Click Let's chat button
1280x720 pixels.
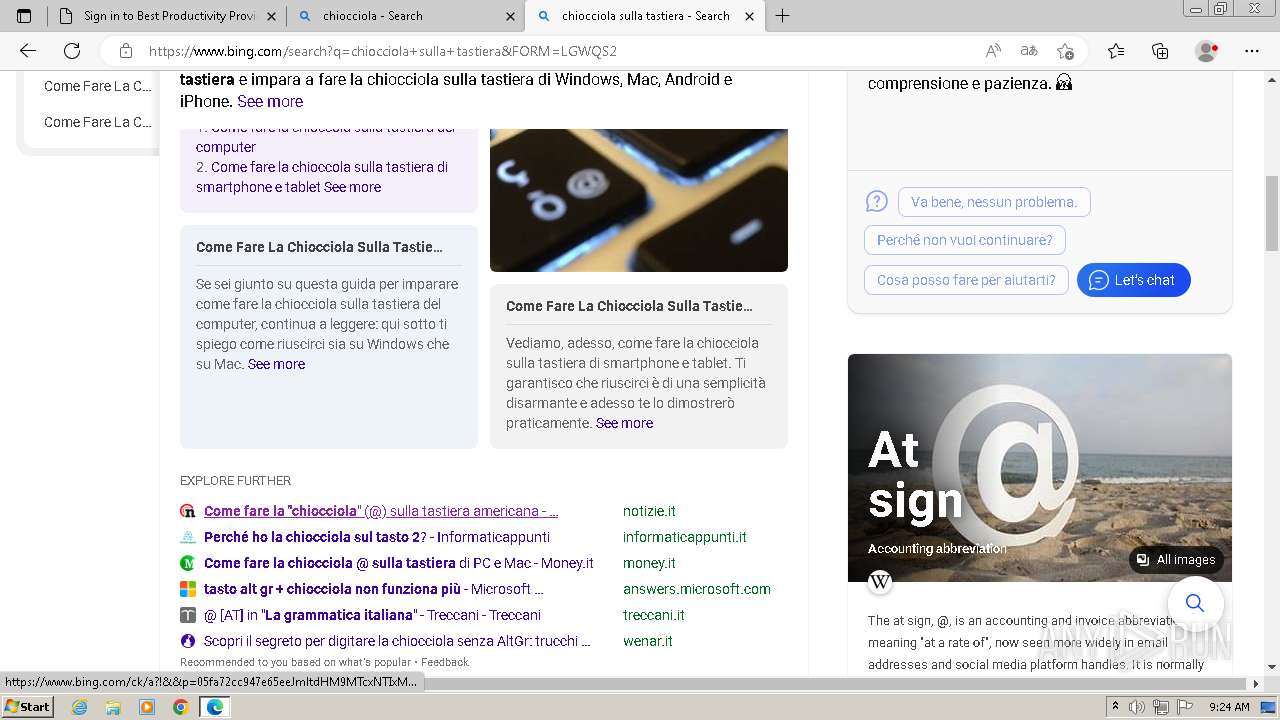coord(1133,280)
